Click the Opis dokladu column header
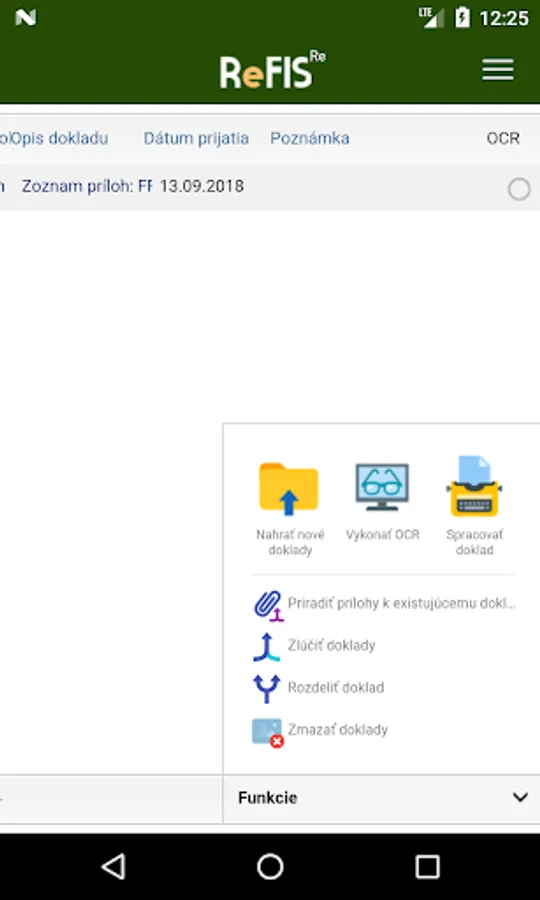Image resolution: width=540 pixels, height=900 pixels. coord(60,138)
